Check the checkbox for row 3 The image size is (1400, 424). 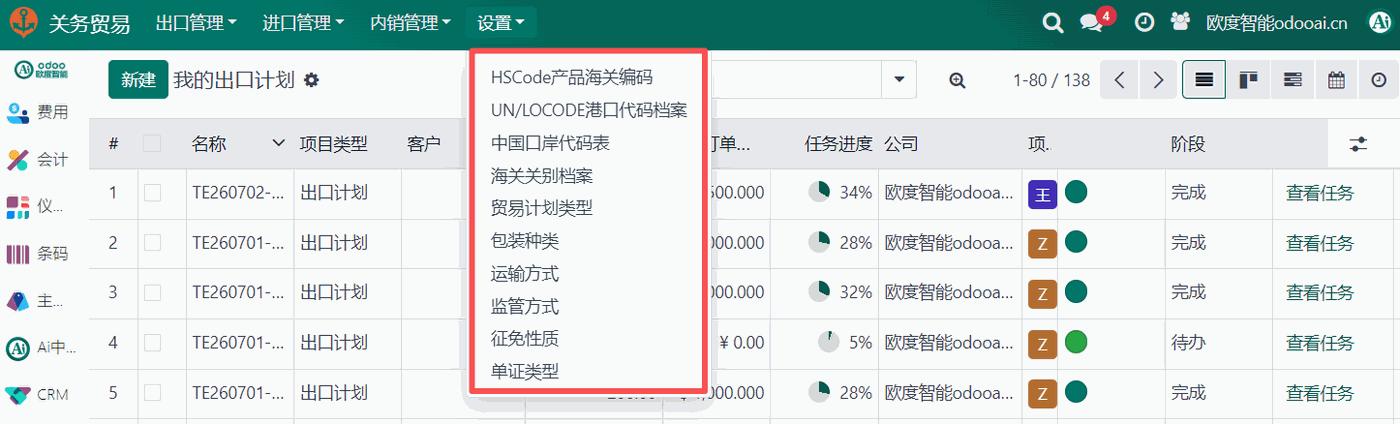[x=152, y=293]
